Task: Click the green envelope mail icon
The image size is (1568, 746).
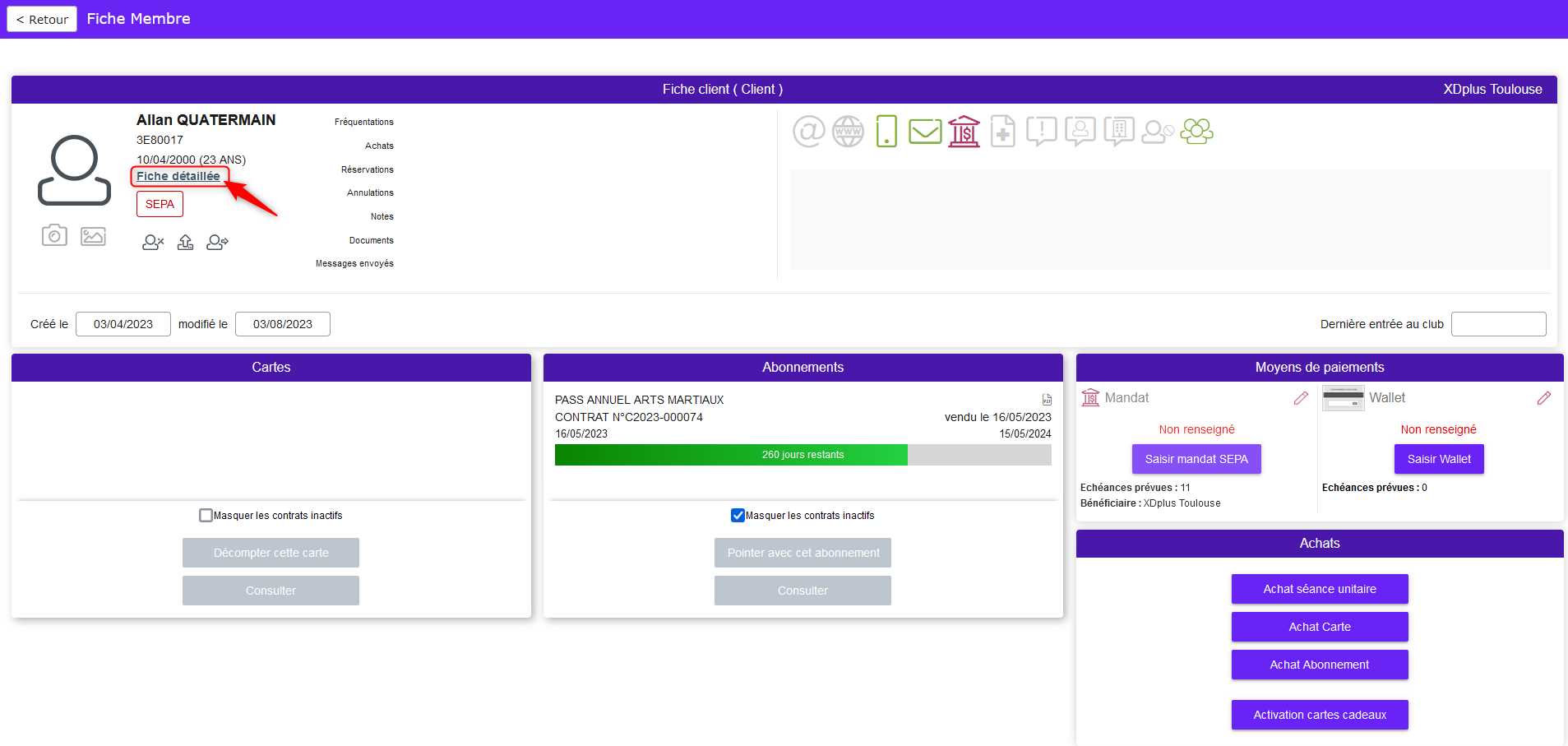Action: [925, 132]
